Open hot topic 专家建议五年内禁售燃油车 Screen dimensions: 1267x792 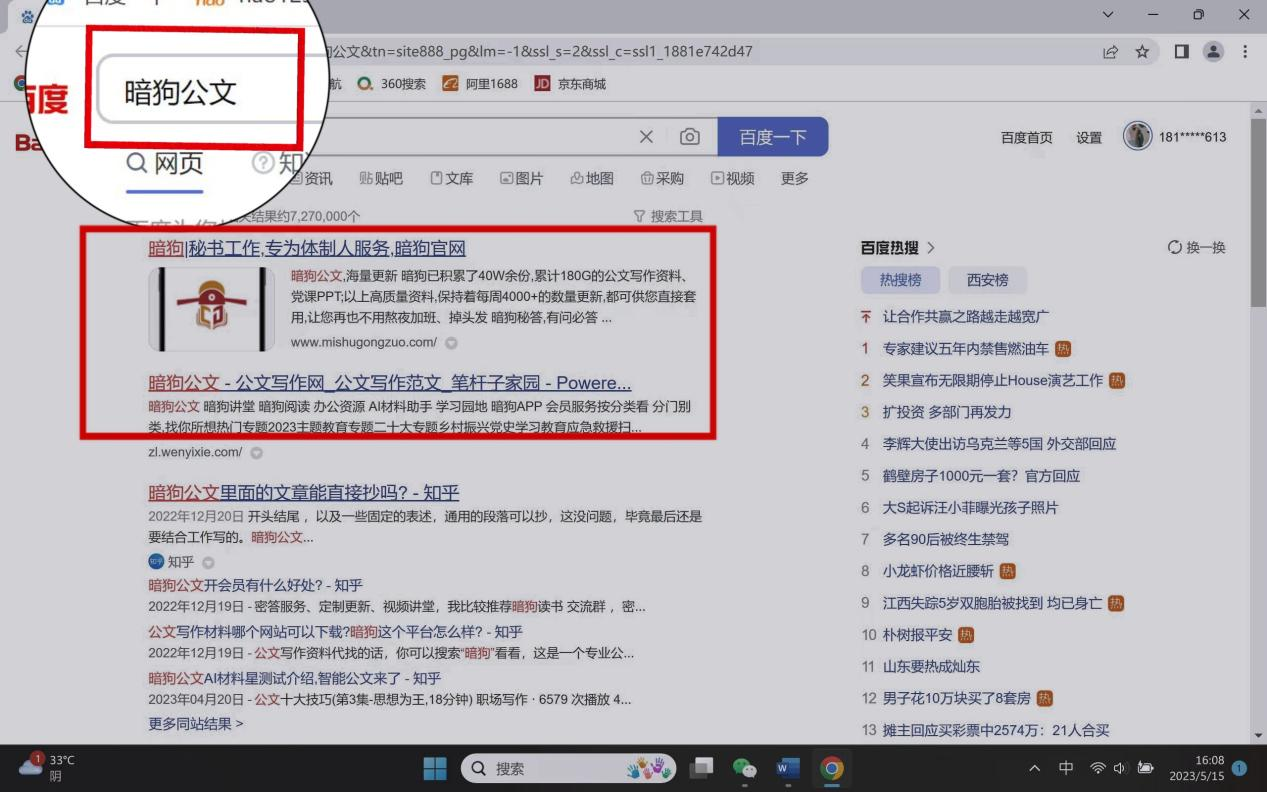pos(966,349)
